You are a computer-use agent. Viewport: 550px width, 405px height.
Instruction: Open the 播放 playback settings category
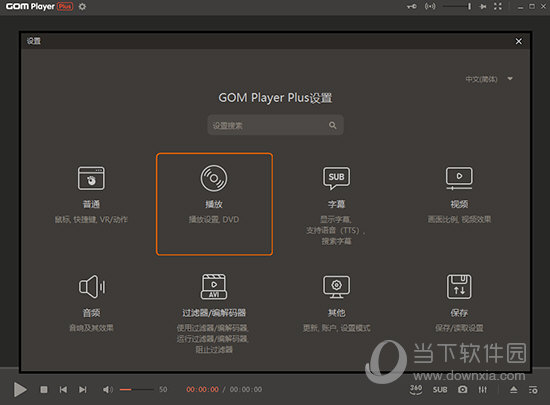coord(214,204)
